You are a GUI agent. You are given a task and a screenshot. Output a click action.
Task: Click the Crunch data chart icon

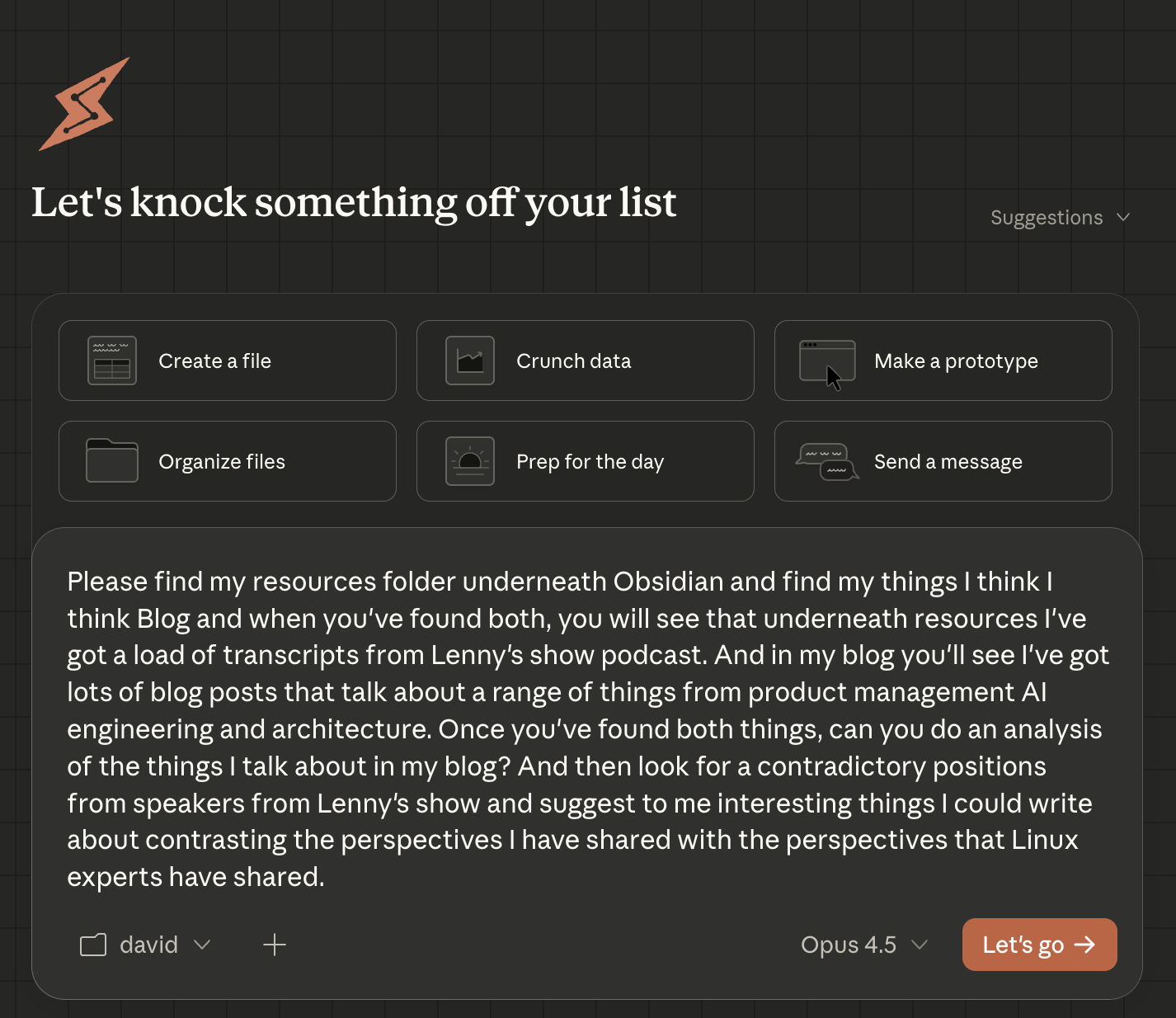[469, 361]
